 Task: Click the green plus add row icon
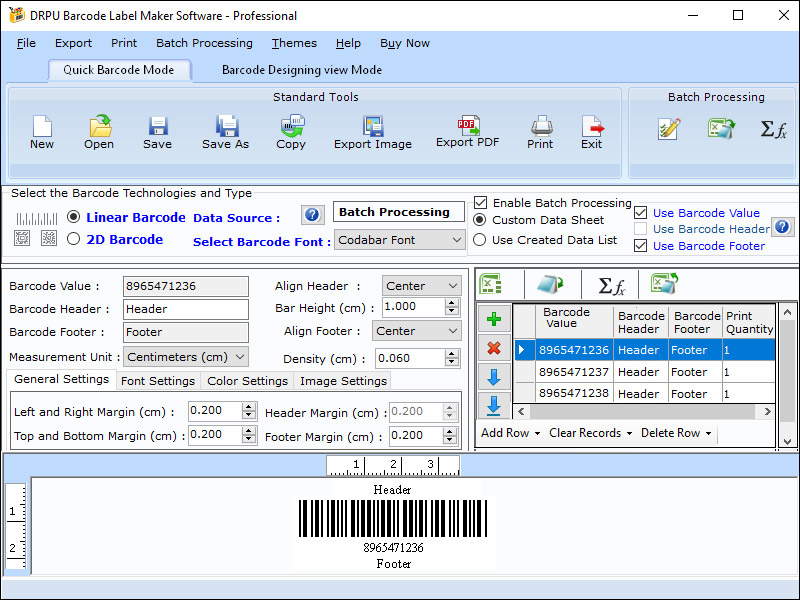(493, 320)
